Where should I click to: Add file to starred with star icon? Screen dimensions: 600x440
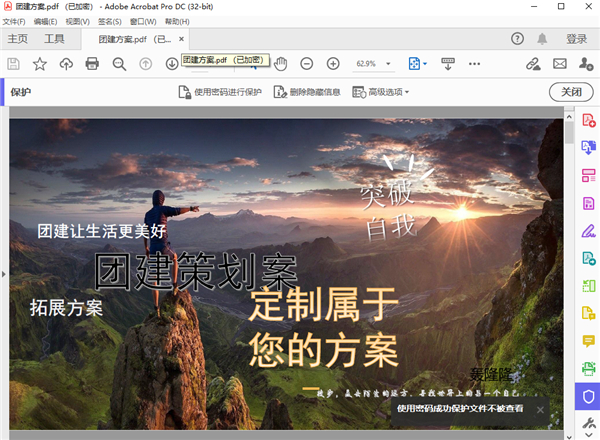40,64
